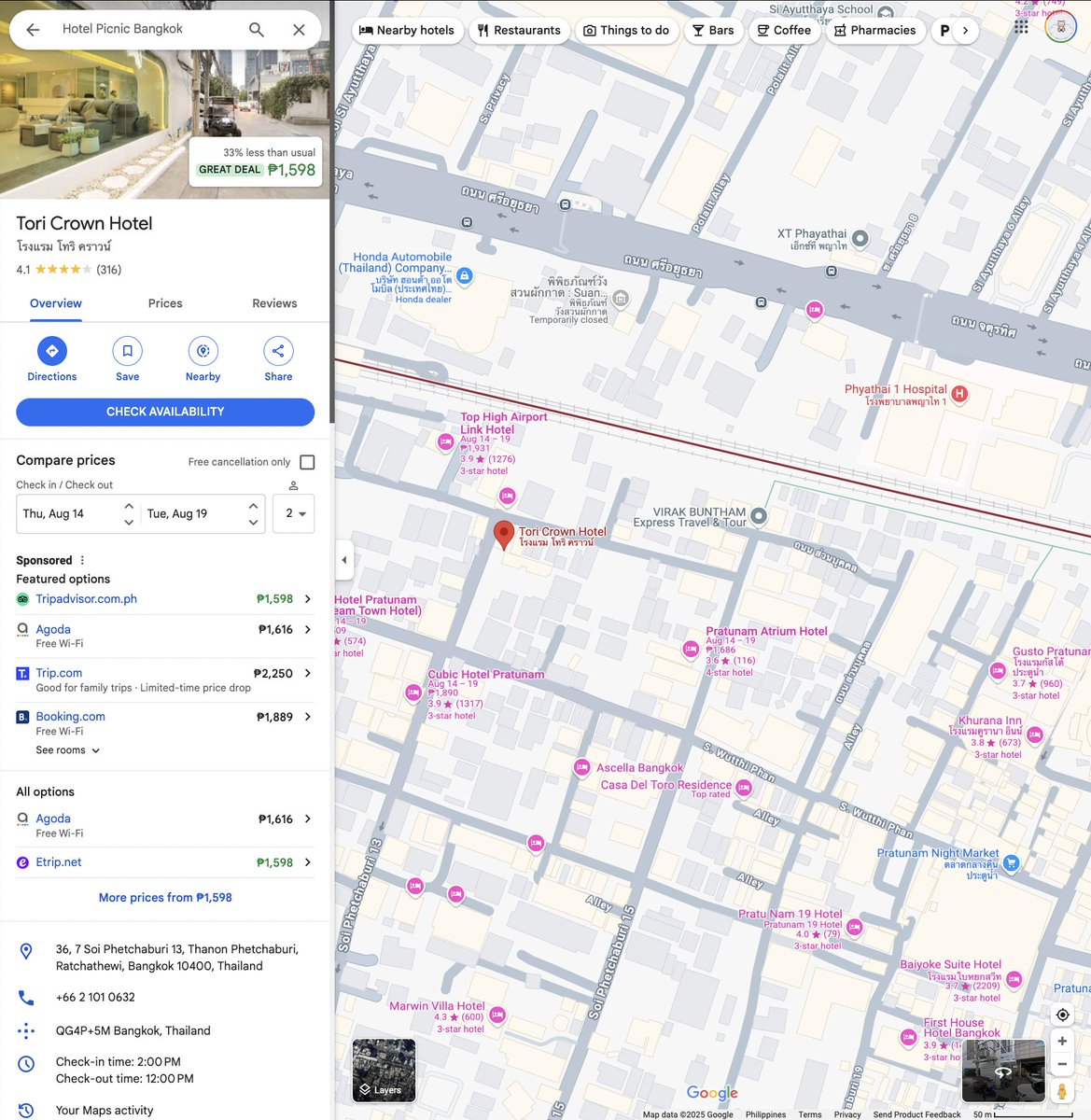Click CHECK AVAILABILITY button
The height and width of the screenshot is (1120, 1091).
point(165,412)
